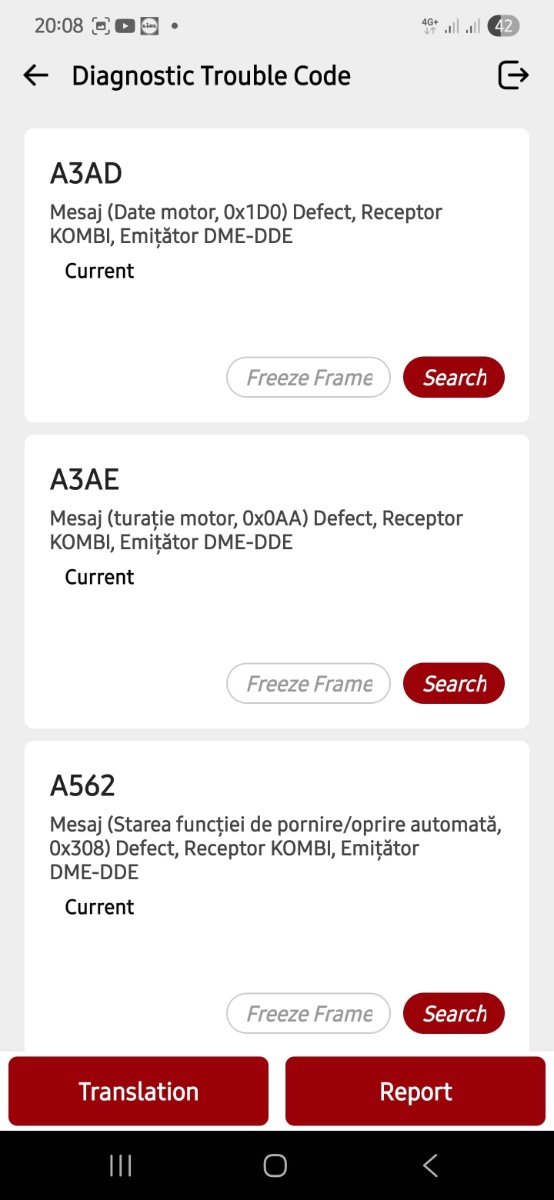Tap the back arrow icon

click(x=36, y=76)
